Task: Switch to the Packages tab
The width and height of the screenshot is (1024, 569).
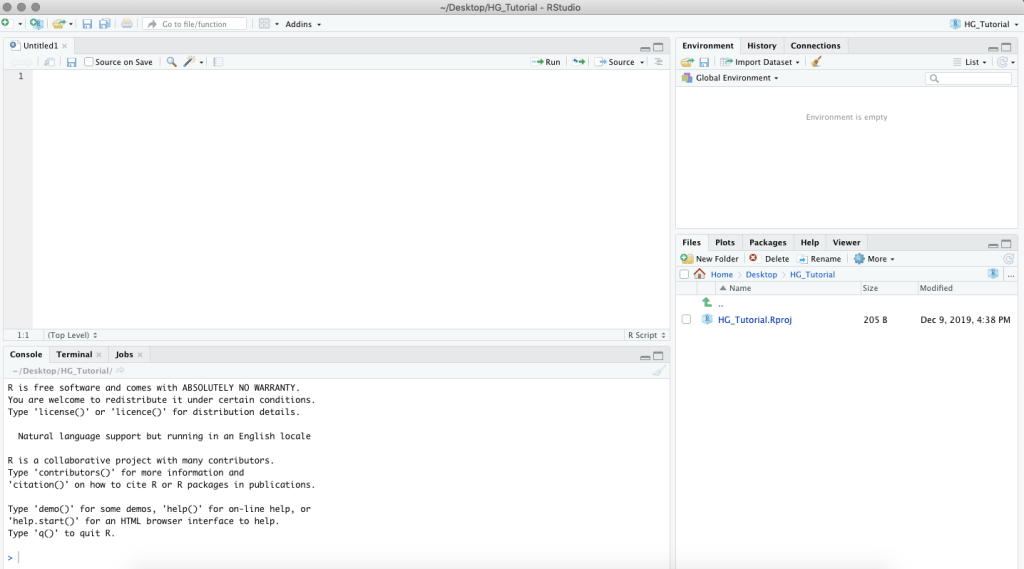Action: click(767, 242)
